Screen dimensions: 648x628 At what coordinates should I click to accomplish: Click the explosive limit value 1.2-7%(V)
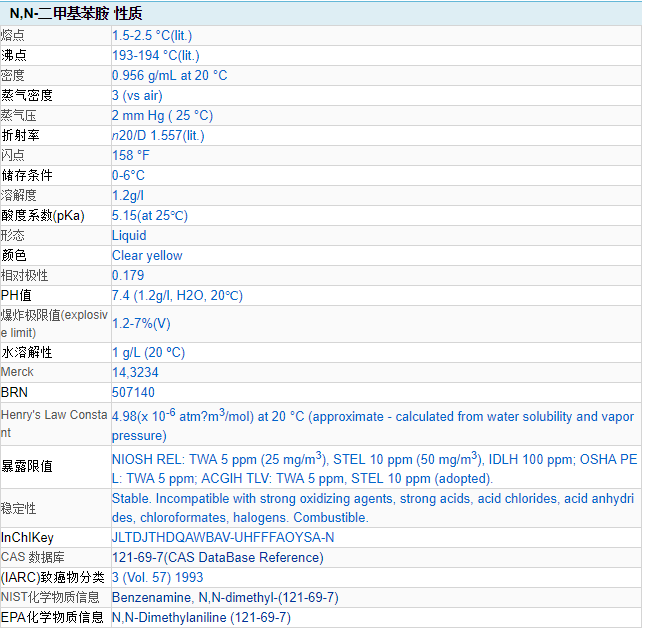(141, 323)
